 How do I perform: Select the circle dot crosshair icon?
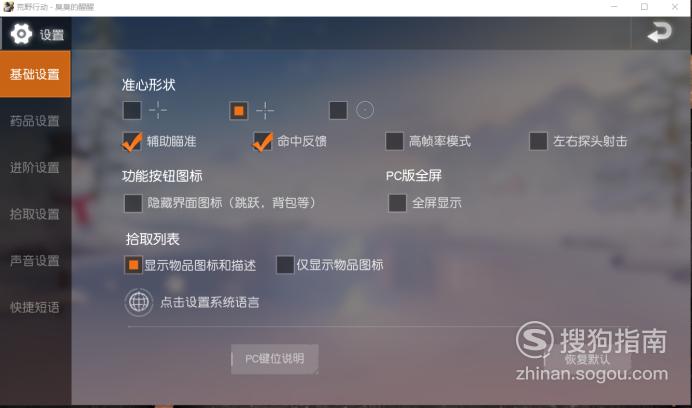(x=365, y=110)
